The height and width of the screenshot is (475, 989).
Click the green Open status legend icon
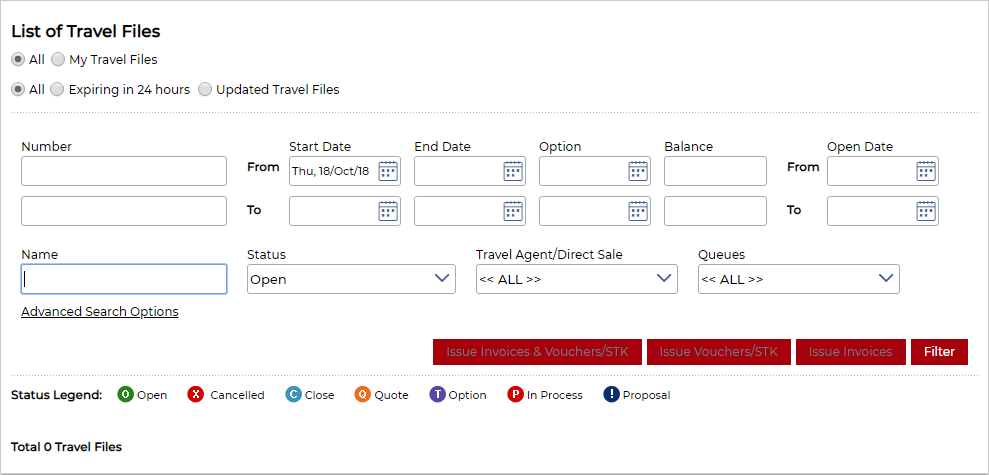[126, 395]
